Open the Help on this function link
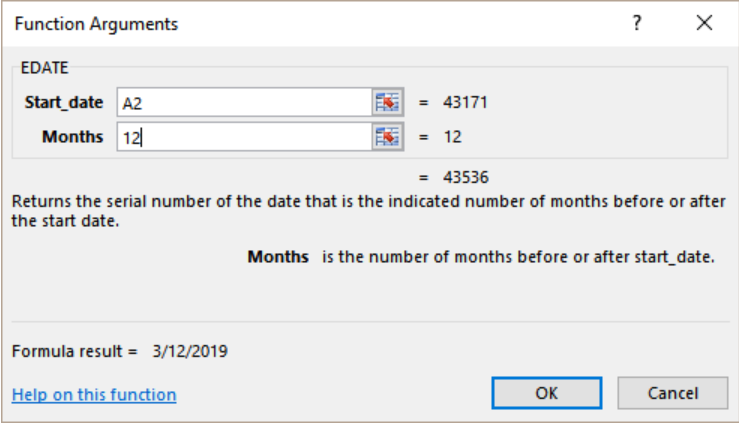 click(94, 394)
